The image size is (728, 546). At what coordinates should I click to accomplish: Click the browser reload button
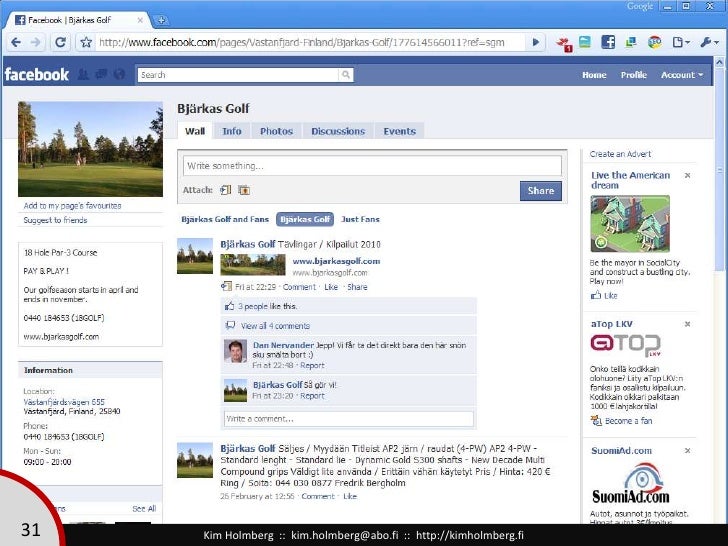[60, 43]
